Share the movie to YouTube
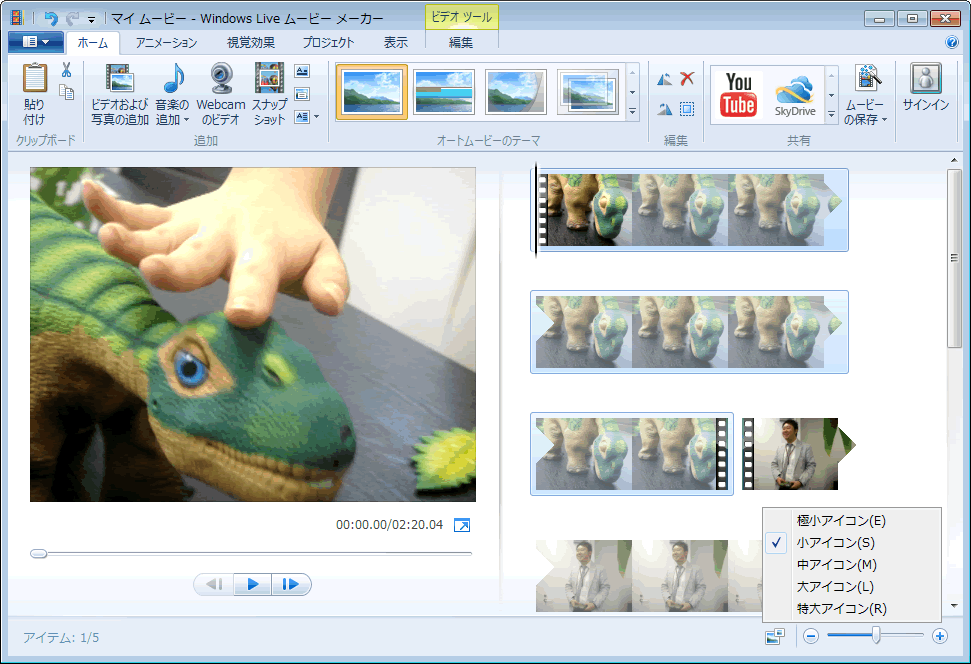 (739, 94)
